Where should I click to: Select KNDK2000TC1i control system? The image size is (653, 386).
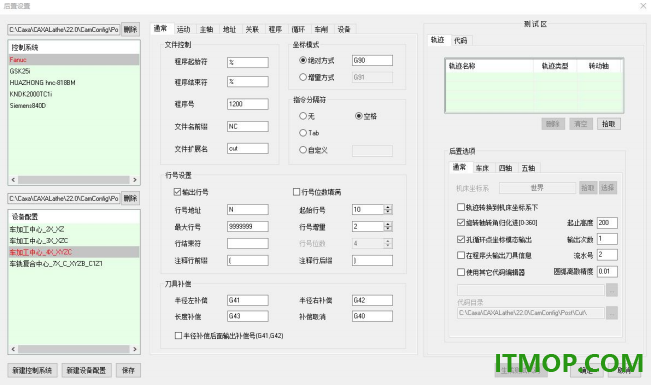point(74,94)
